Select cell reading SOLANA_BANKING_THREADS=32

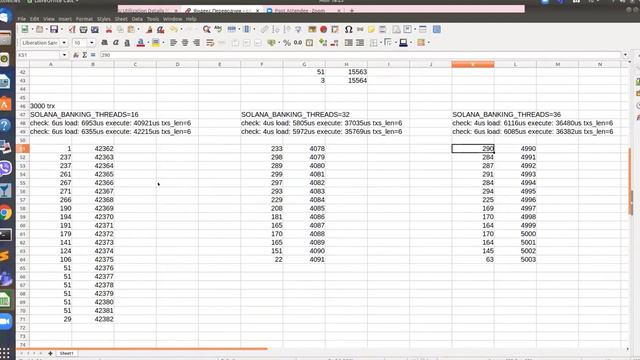click(x=295, y=115)
